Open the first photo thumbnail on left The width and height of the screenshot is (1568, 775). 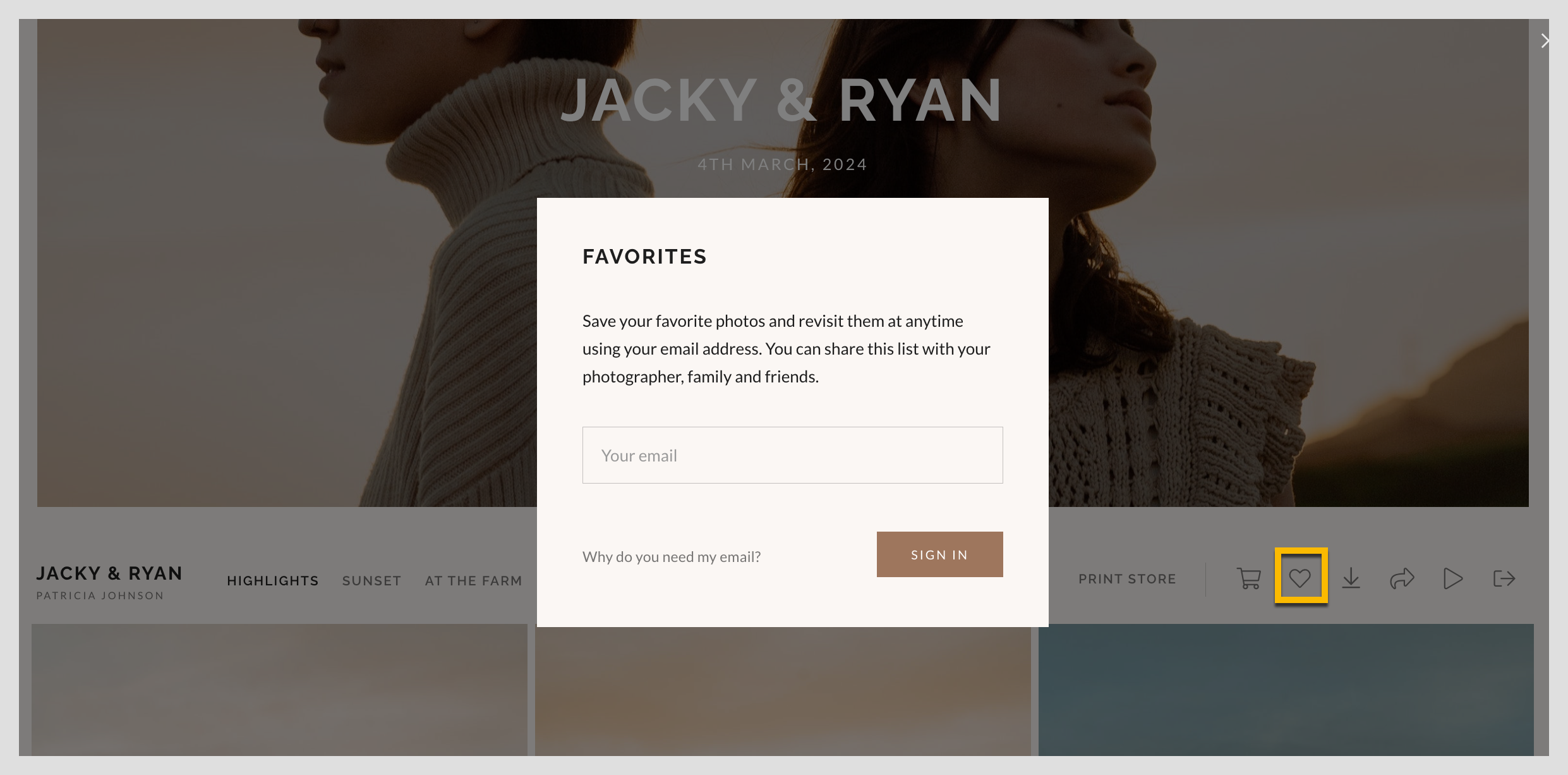coord(279,690)
